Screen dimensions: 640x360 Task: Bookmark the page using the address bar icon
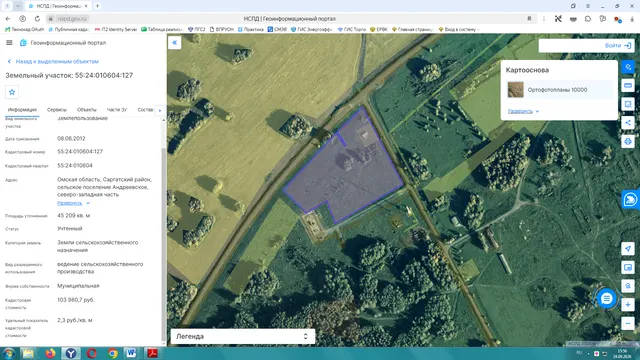(529, 19)
